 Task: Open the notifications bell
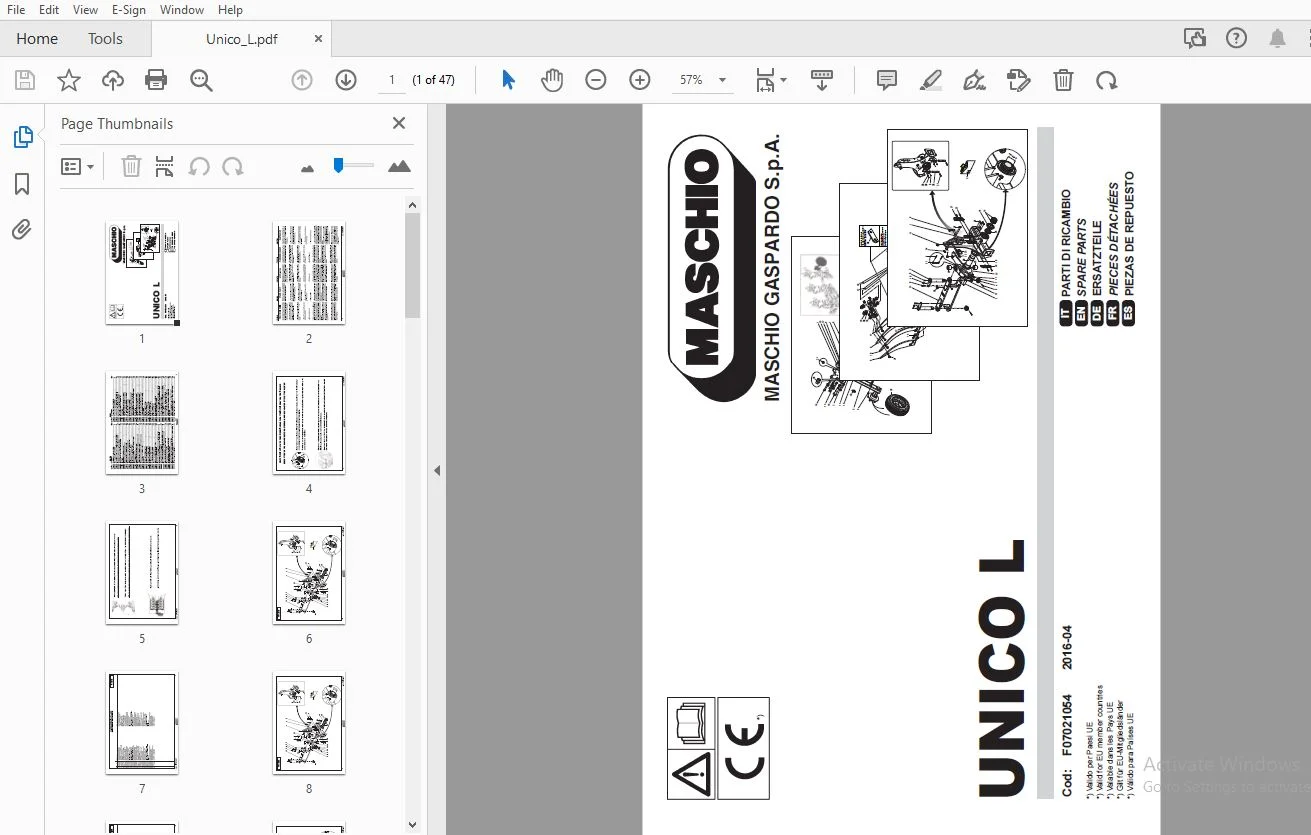pyautogui.click(x=1278, y=39)
